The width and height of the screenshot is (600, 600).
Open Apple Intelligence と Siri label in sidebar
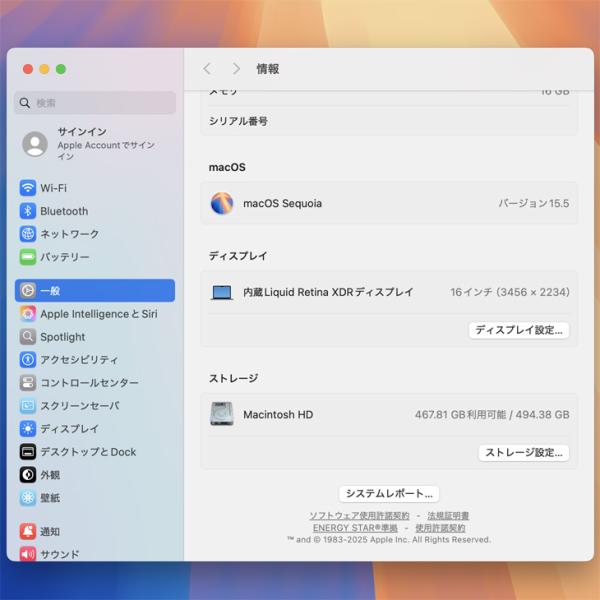tap(99, 314)
